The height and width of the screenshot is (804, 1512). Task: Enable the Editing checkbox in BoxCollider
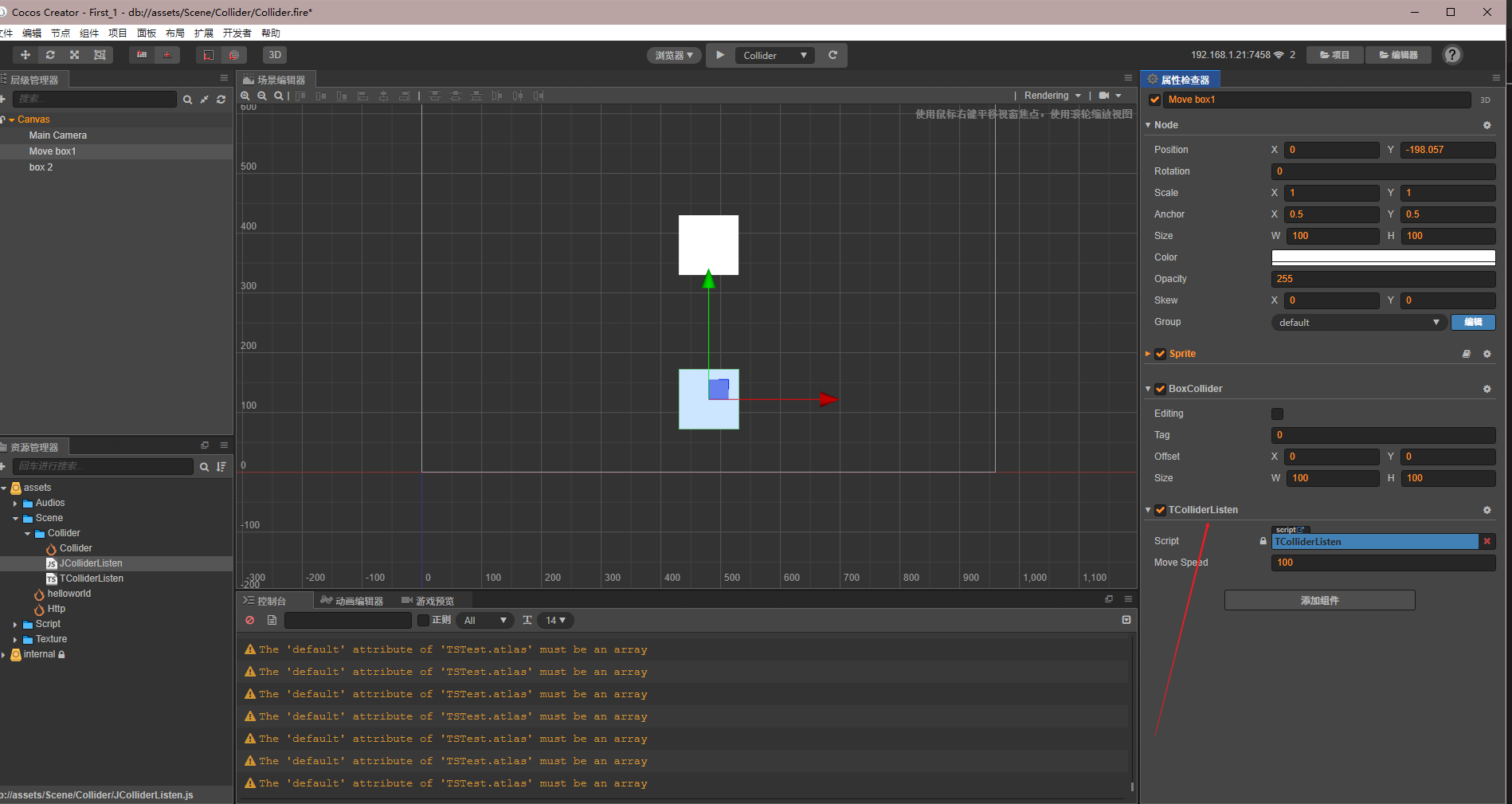[x=1277, y=414]
